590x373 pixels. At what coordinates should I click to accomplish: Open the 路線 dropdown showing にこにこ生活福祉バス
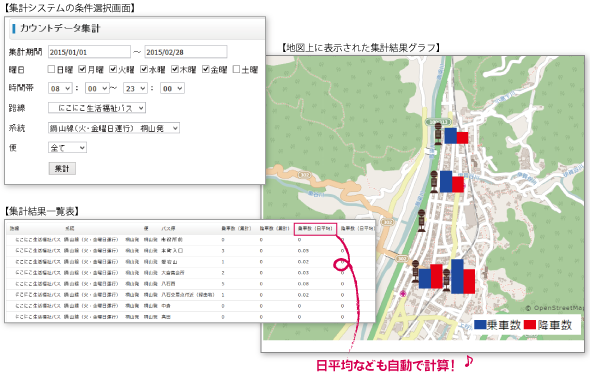(97, 108)
